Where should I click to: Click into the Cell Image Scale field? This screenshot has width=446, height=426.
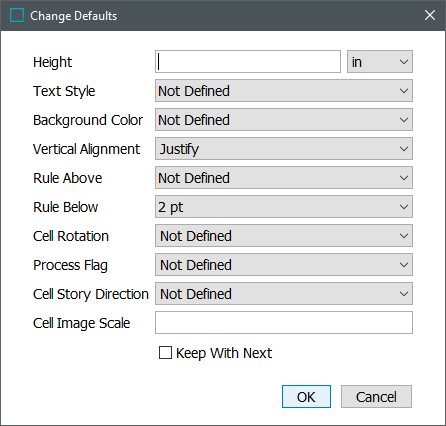point(284,323)
